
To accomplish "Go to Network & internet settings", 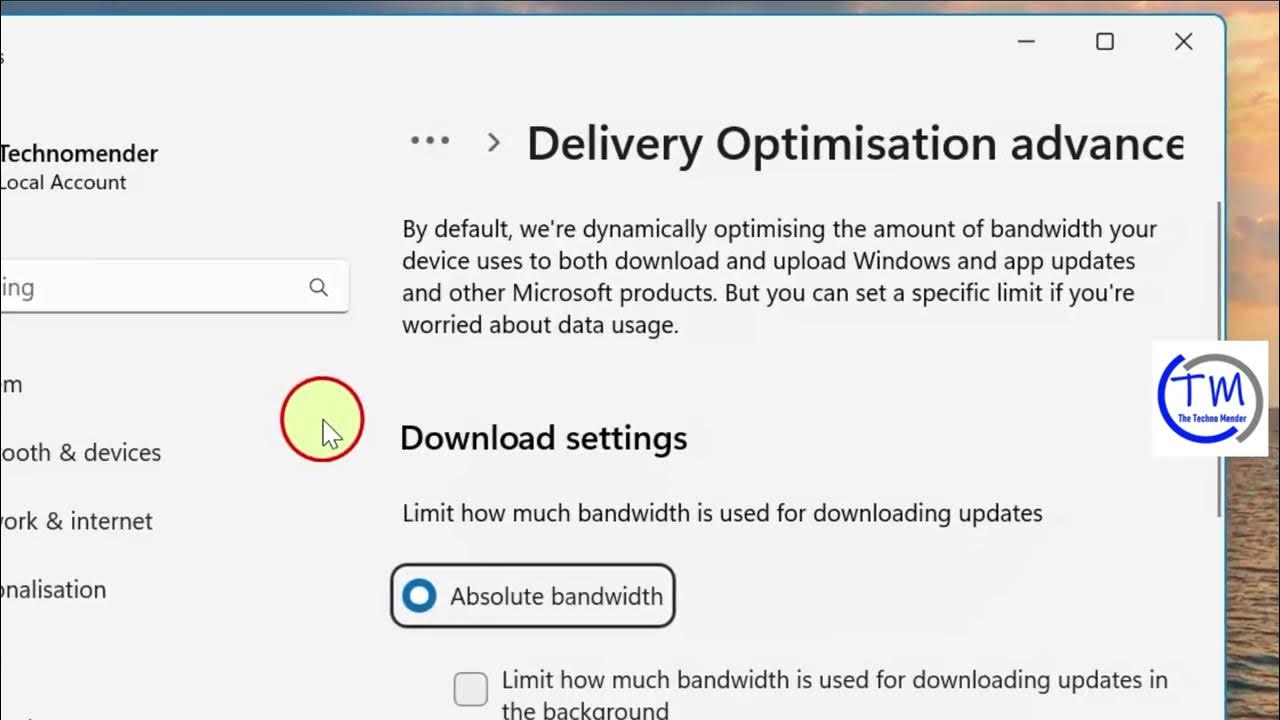I will pyautogui.click(x=76, y=521).
